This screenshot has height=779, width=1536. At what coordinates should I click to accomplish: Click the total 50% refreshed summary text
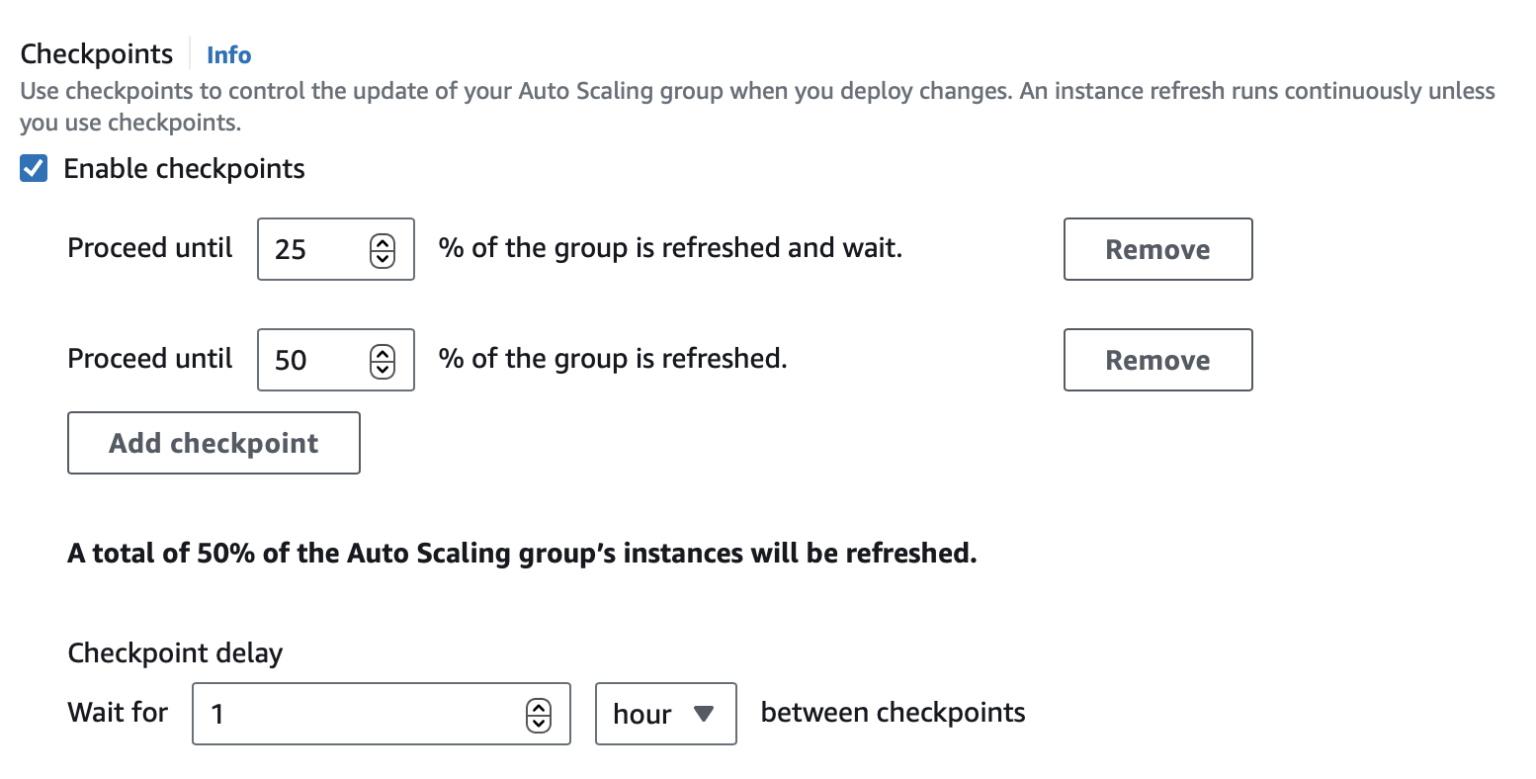tap(521, 553)
